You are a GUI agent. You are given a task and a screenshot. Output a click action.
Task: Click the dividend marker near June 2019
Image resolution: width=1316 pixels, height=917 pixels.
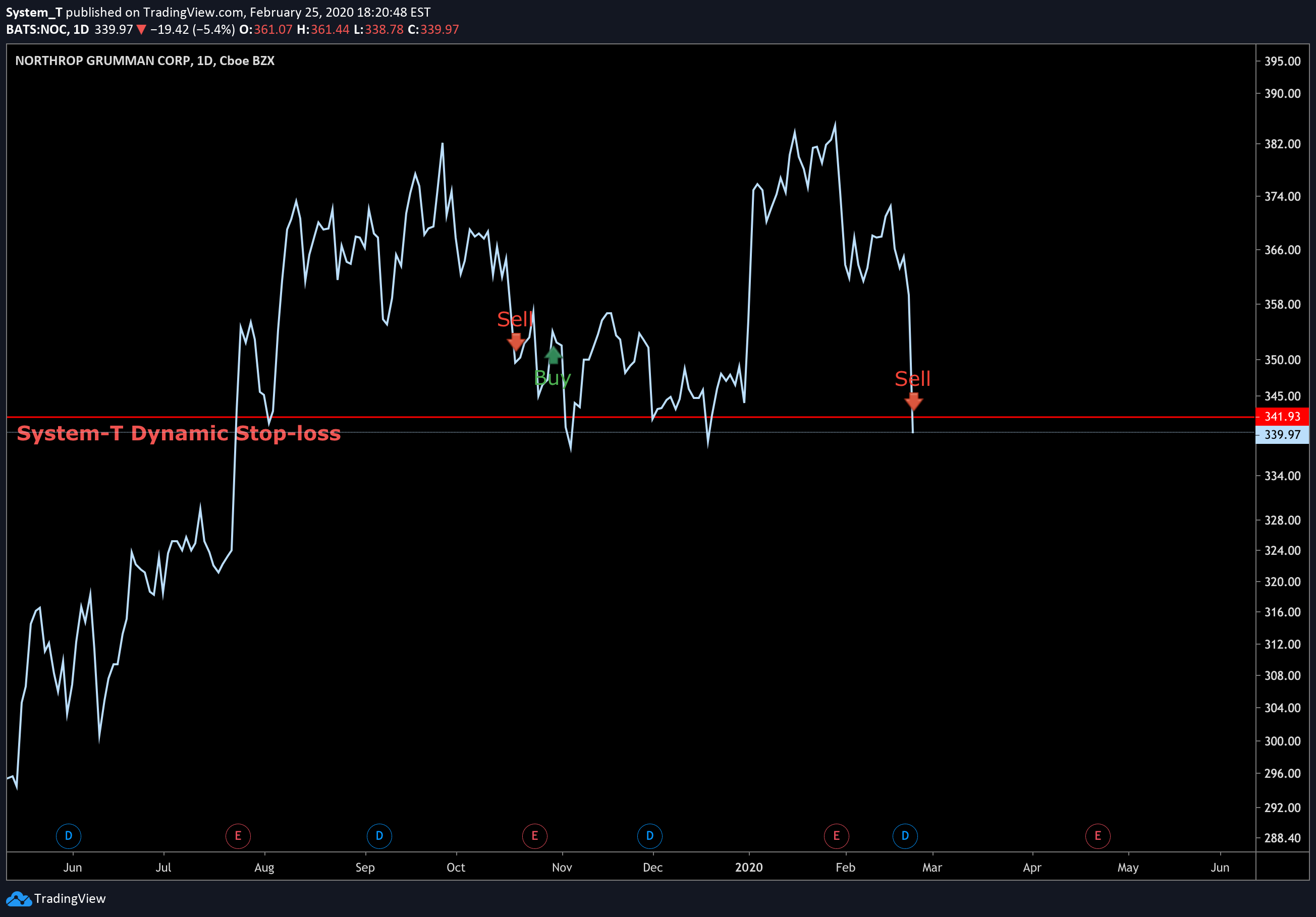68,836
